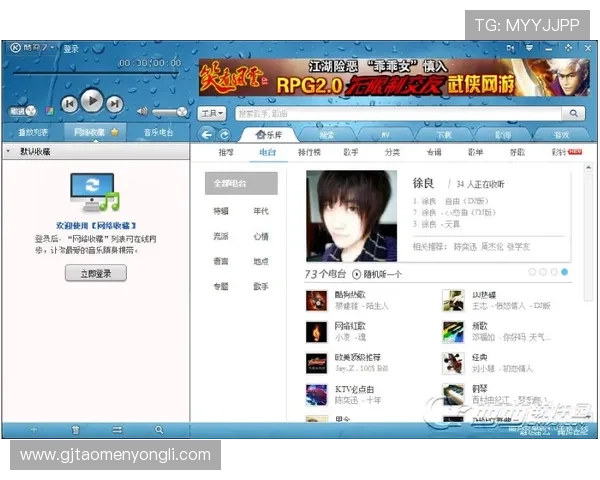The width and height of the screenshot is (600, 480).
Task: Seek on the playback progress bar
Action: point(96,73)
